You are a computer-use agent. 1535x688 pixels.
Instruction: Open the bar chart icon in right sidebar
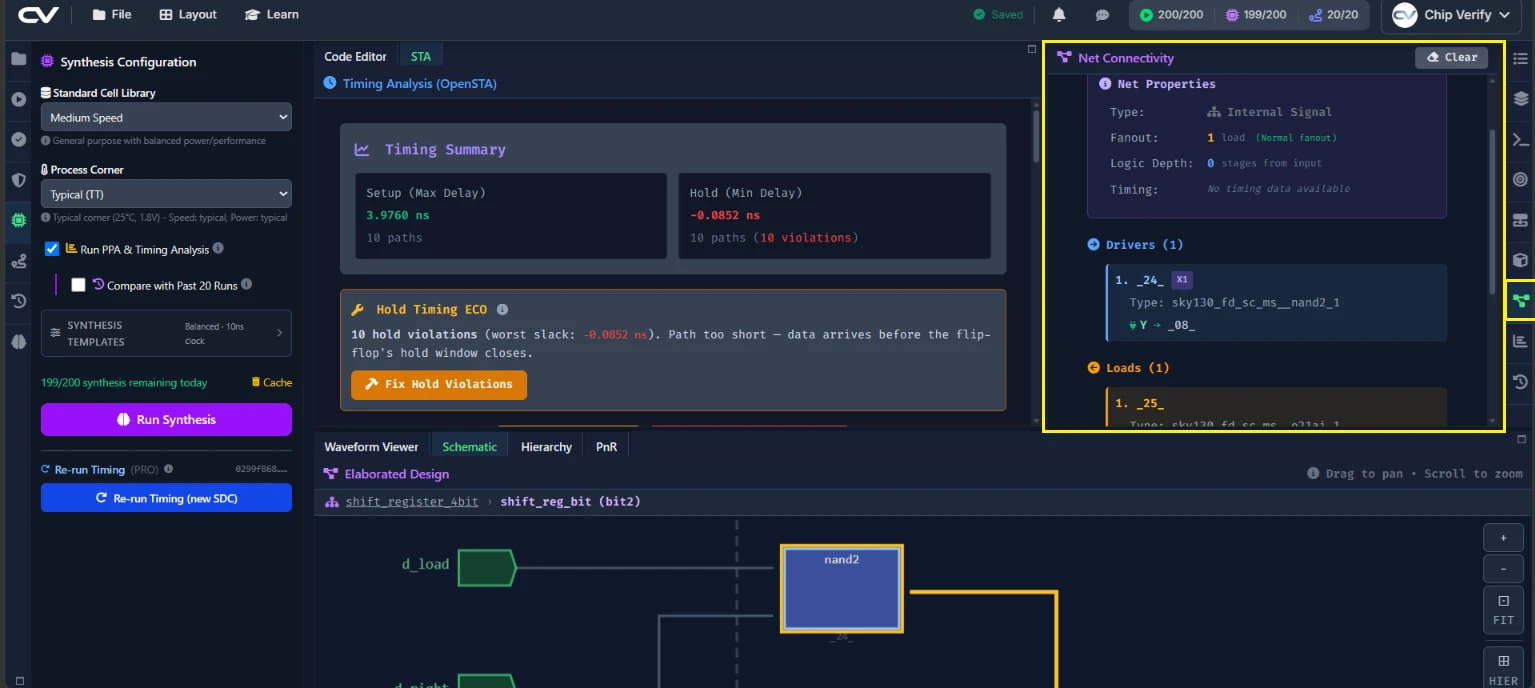coord(1520,341)
